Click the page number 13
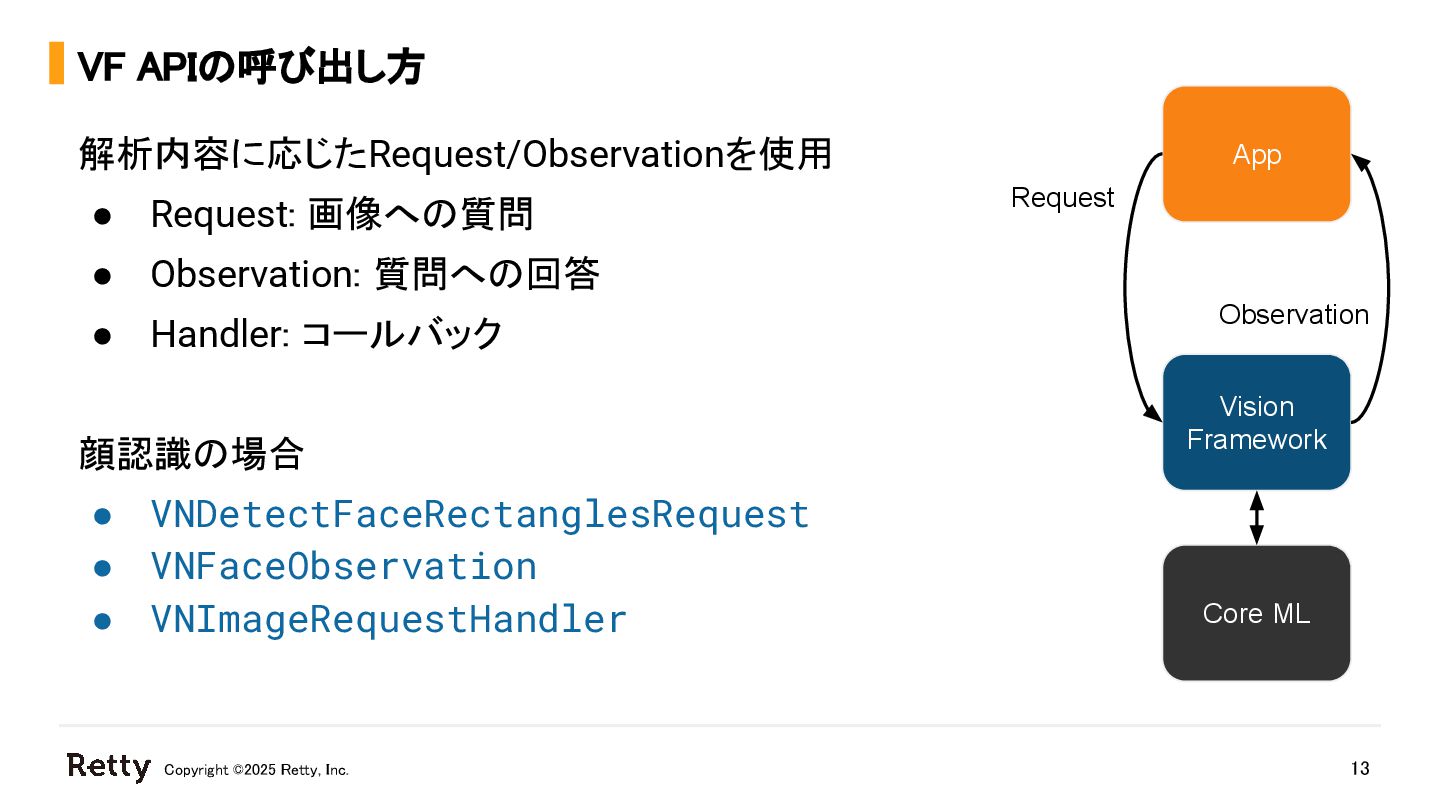Screen dimensions: 1440x810 1360,769
